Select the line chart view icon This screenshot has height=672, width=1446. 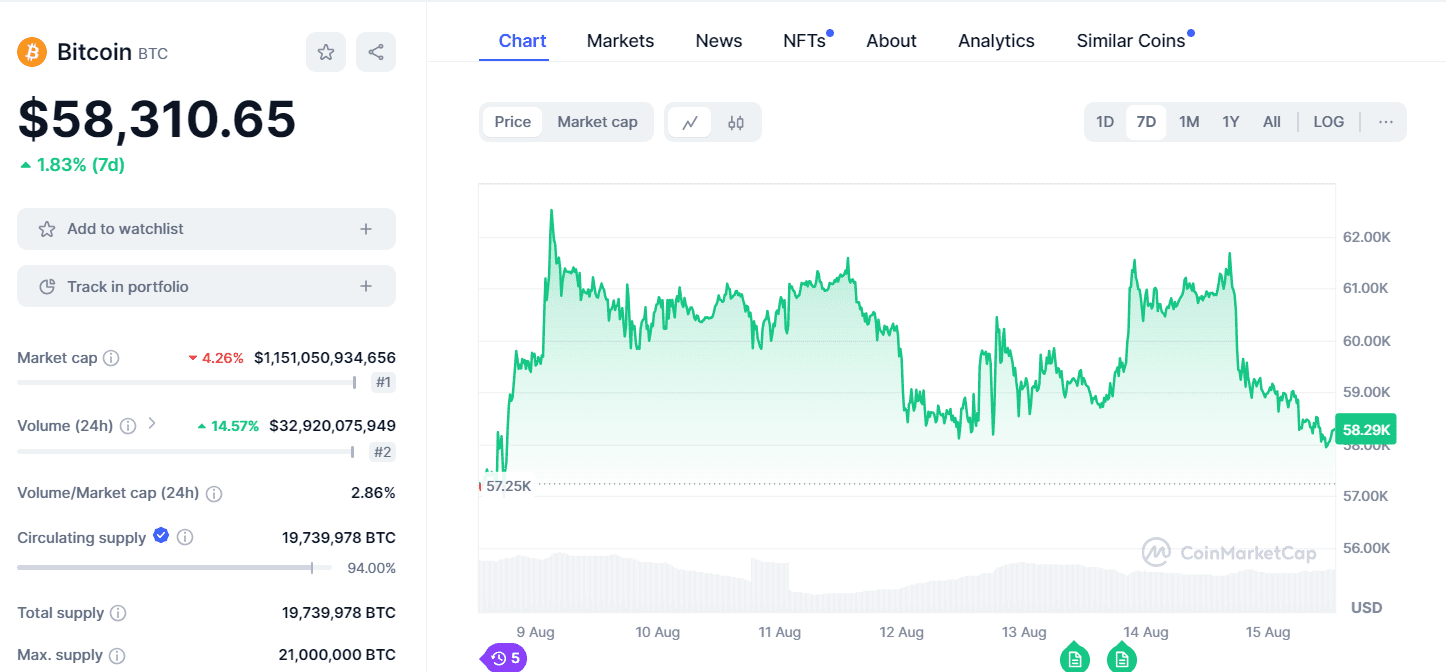[691, 121]
